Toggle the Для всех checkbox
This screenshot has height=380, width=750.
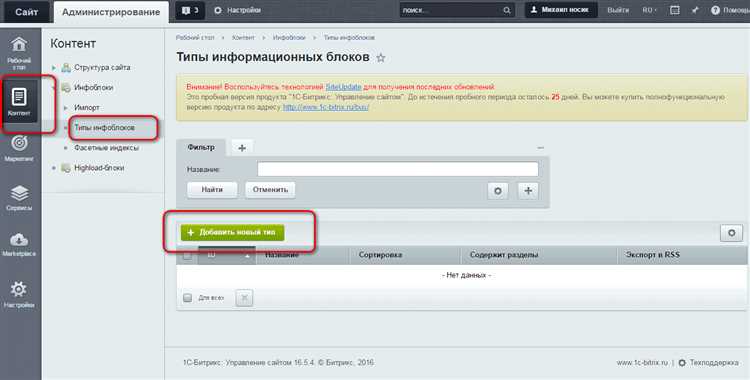[x=188, y=298]
